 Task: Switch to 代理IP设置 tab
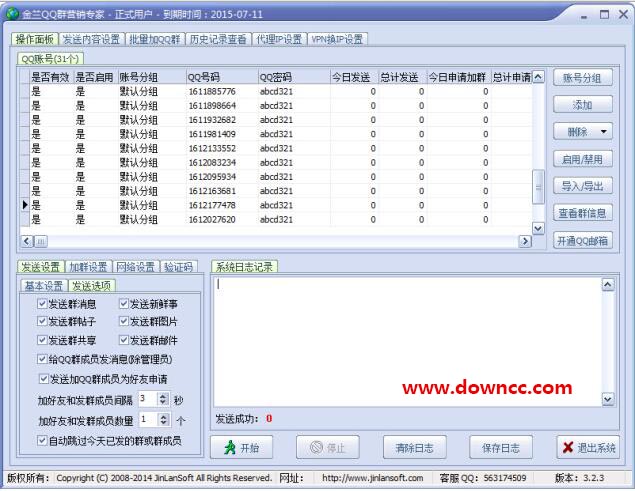tap(279, 39)
